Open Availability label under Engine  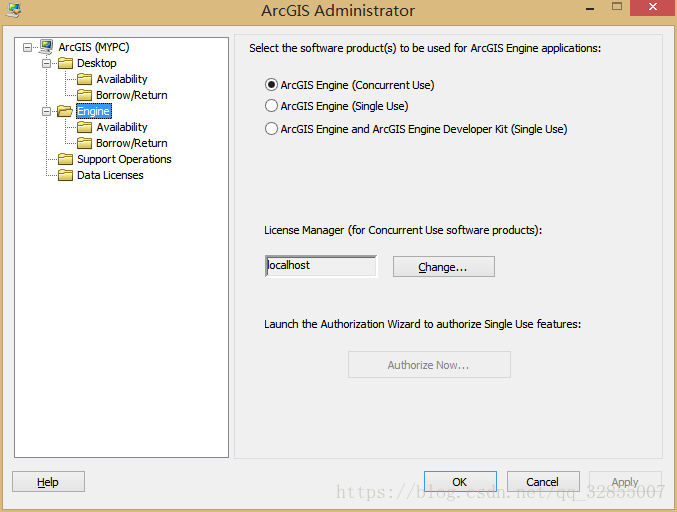point(122,127)
